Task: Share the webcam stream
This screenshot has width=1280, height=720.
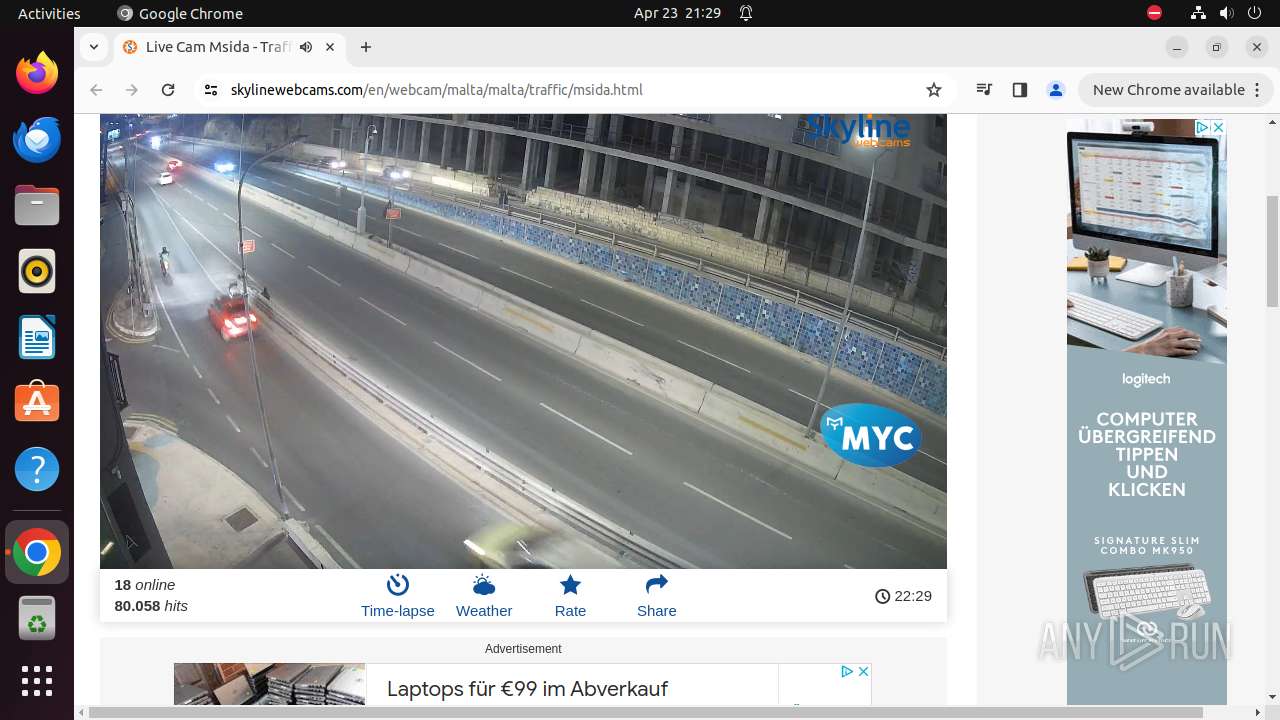Action: 656,596
